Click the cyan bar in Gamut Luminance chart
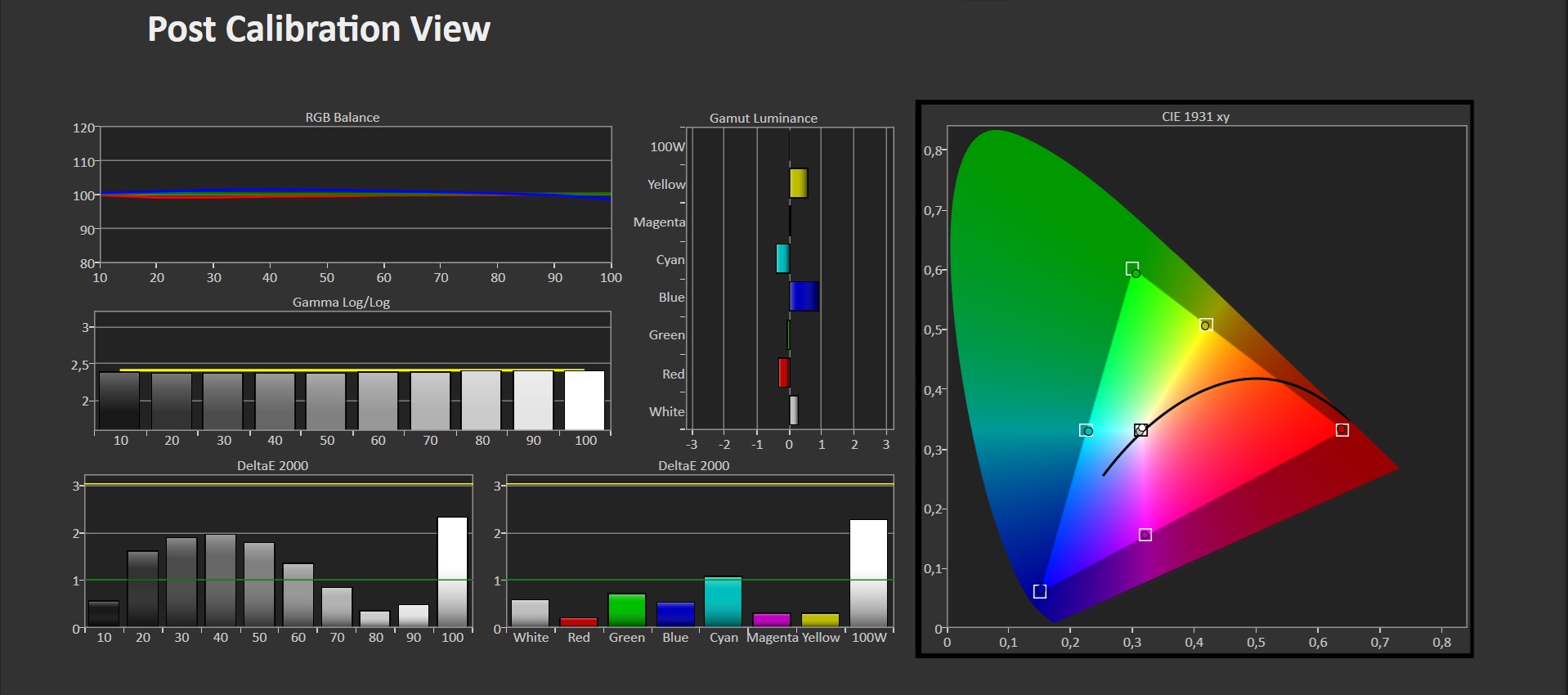 [782, 258]
